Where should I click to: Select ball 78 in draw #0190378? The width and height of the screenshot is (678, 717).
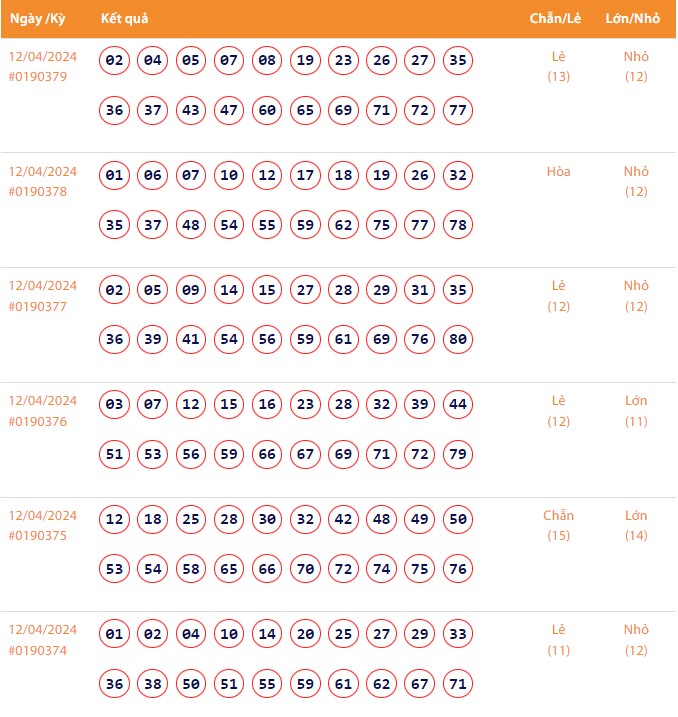click(x=458, y=225)
